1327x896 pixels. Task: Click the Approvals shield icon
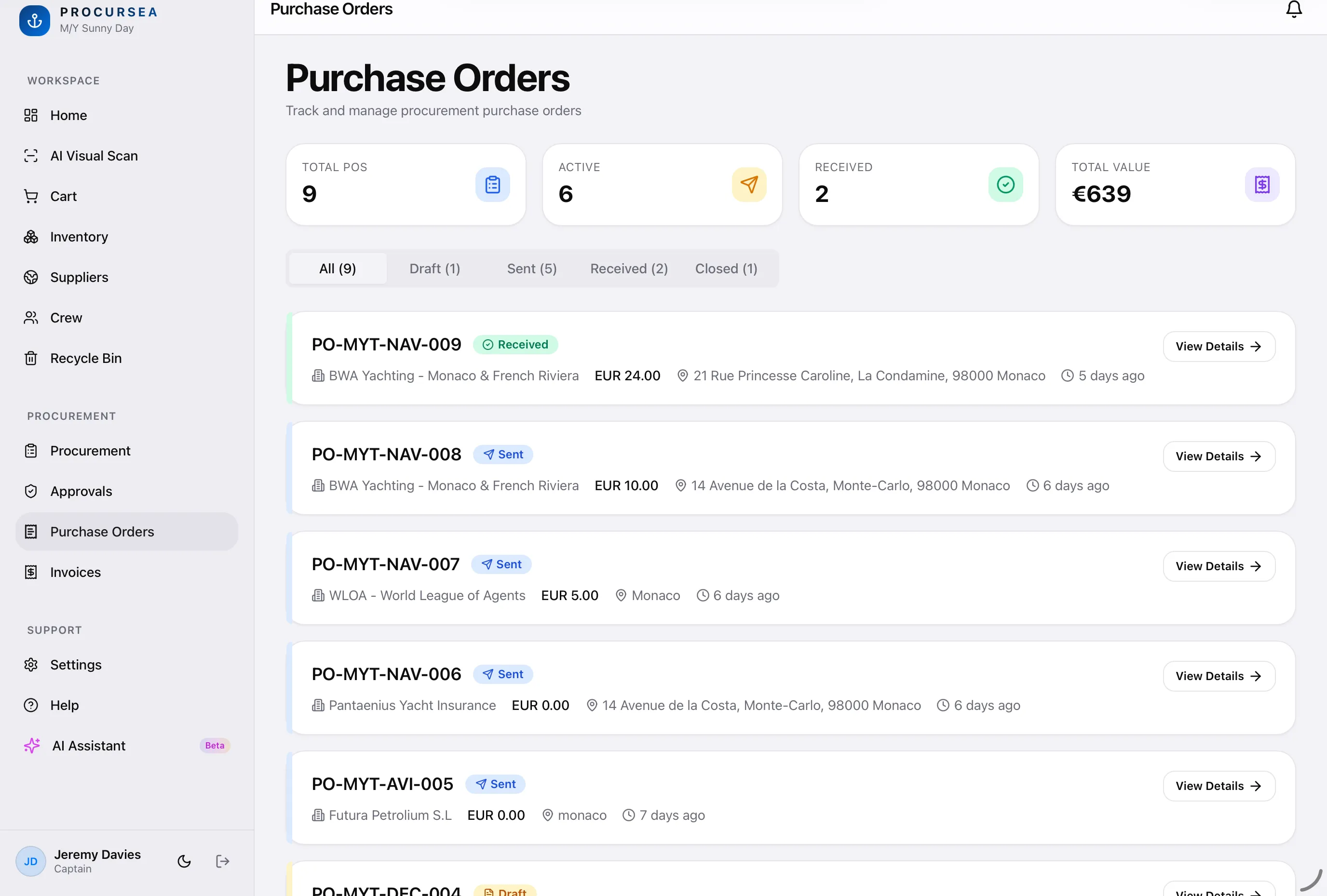[x=31, y=491]
